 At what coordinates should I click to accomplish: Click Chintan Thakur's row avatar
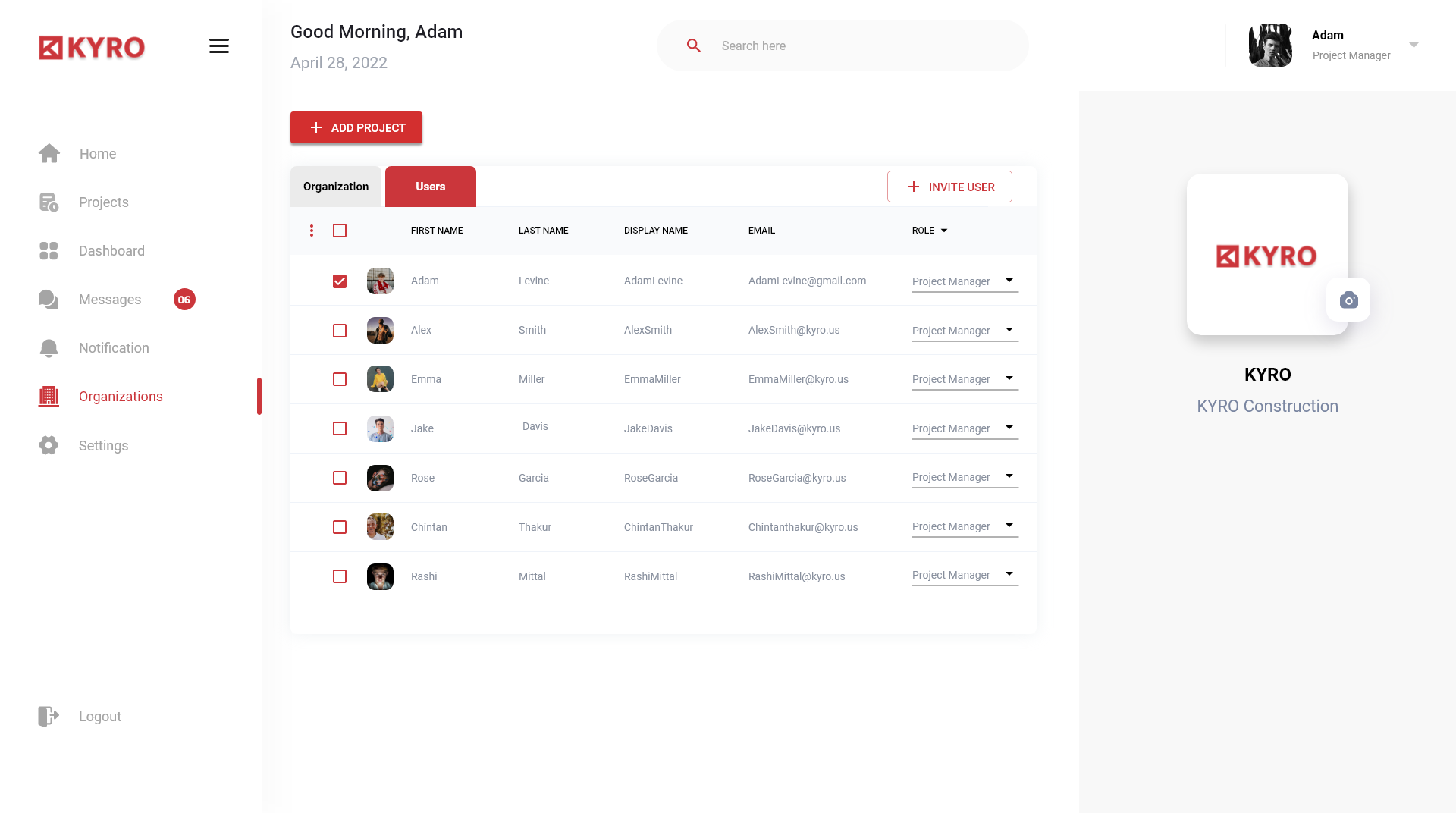tap(380, 527)
